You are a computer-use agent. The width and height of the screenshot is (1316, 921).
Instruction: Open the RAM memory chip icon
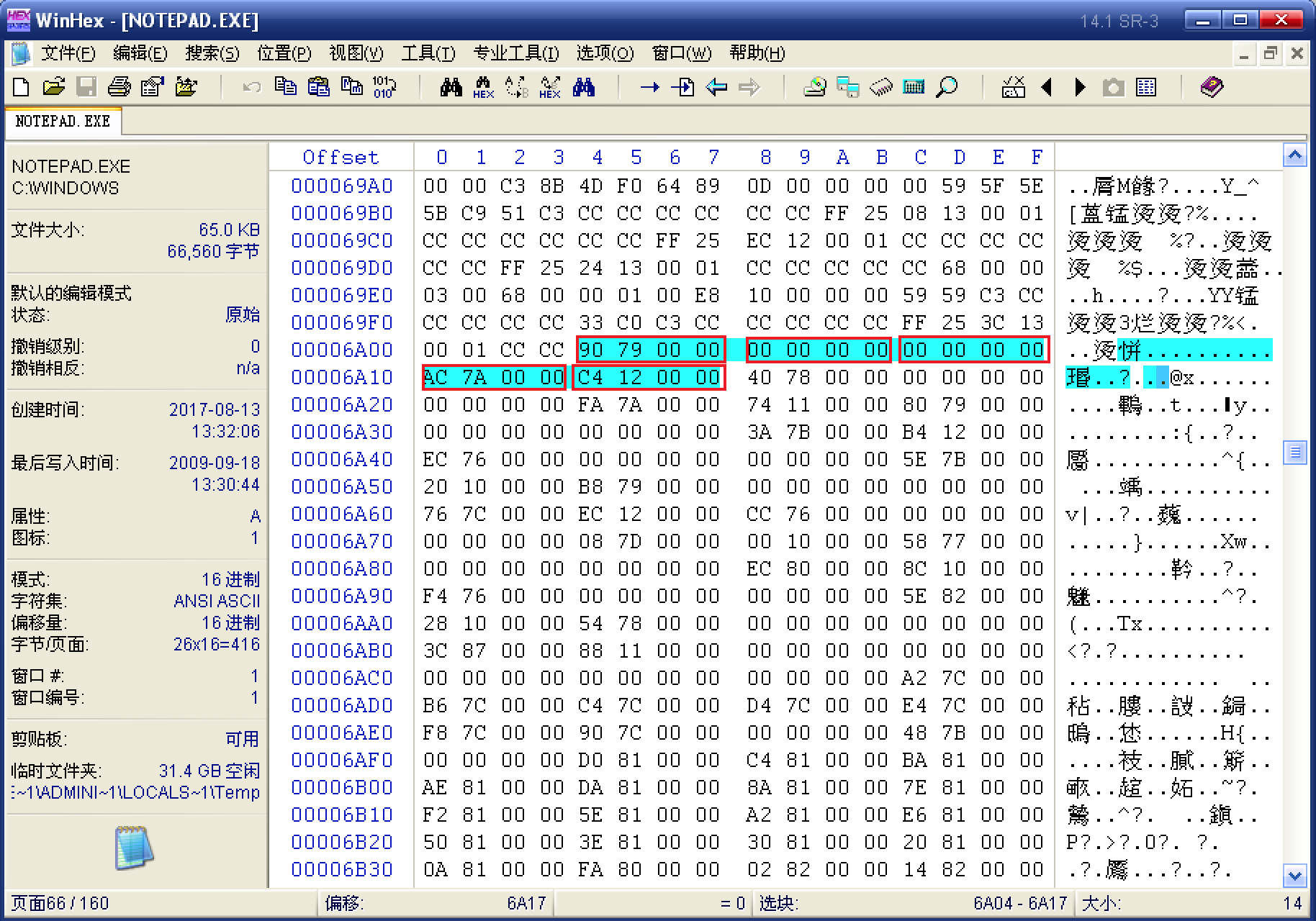[880, 88]
